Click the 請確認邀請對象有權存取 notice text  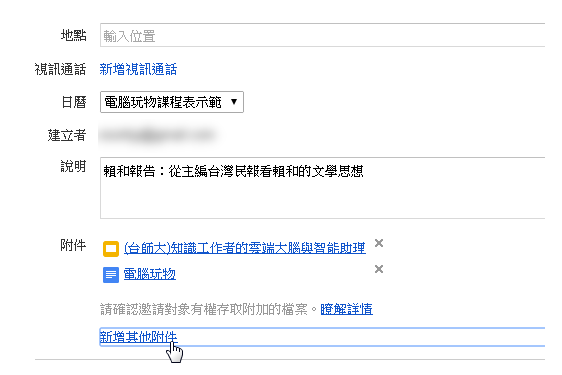pos(204,309)
